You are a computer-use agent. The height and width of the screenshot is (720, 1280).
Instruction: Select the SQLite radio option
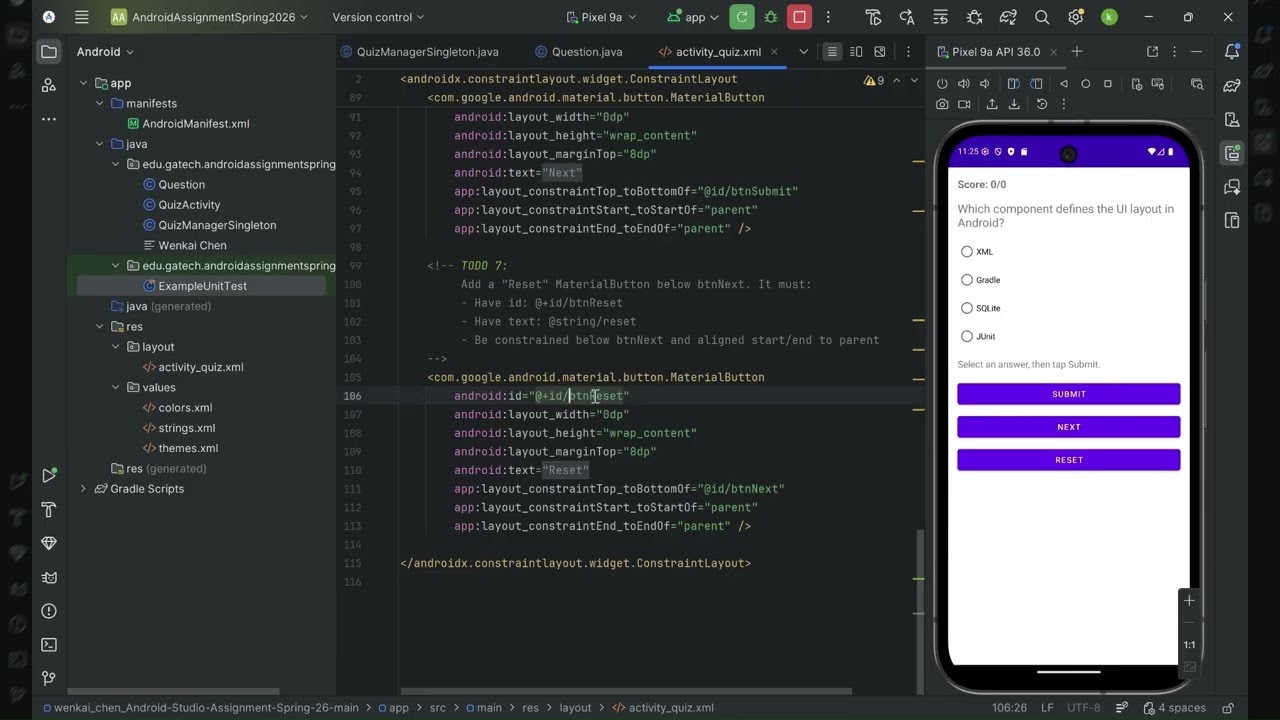967,308
